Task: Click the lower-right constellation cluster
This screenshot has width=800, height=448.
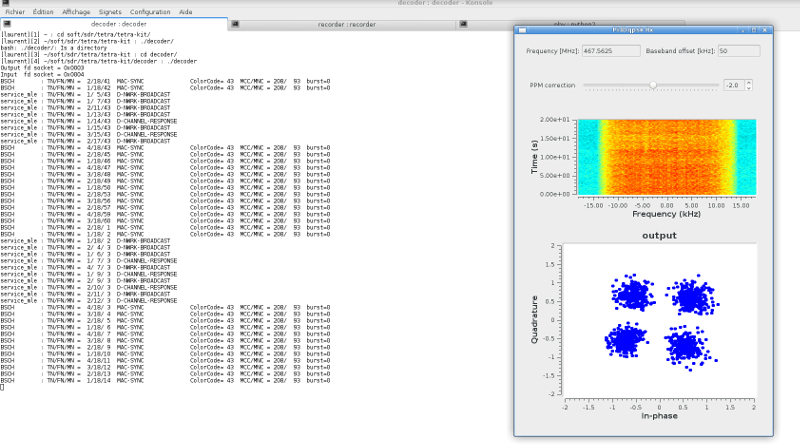Action: [689, 348]
